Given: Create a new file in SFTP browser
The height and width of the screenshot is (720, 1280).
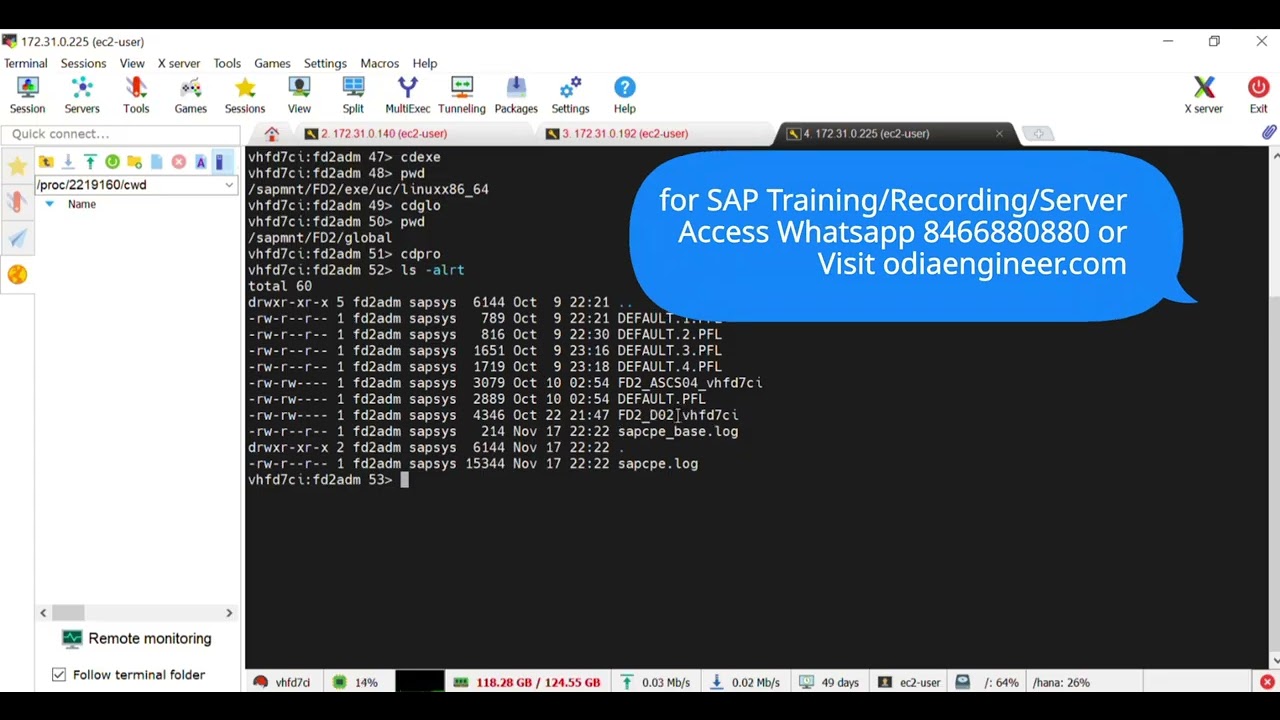Looking at the screenshot, I should (x=156, y=162).
